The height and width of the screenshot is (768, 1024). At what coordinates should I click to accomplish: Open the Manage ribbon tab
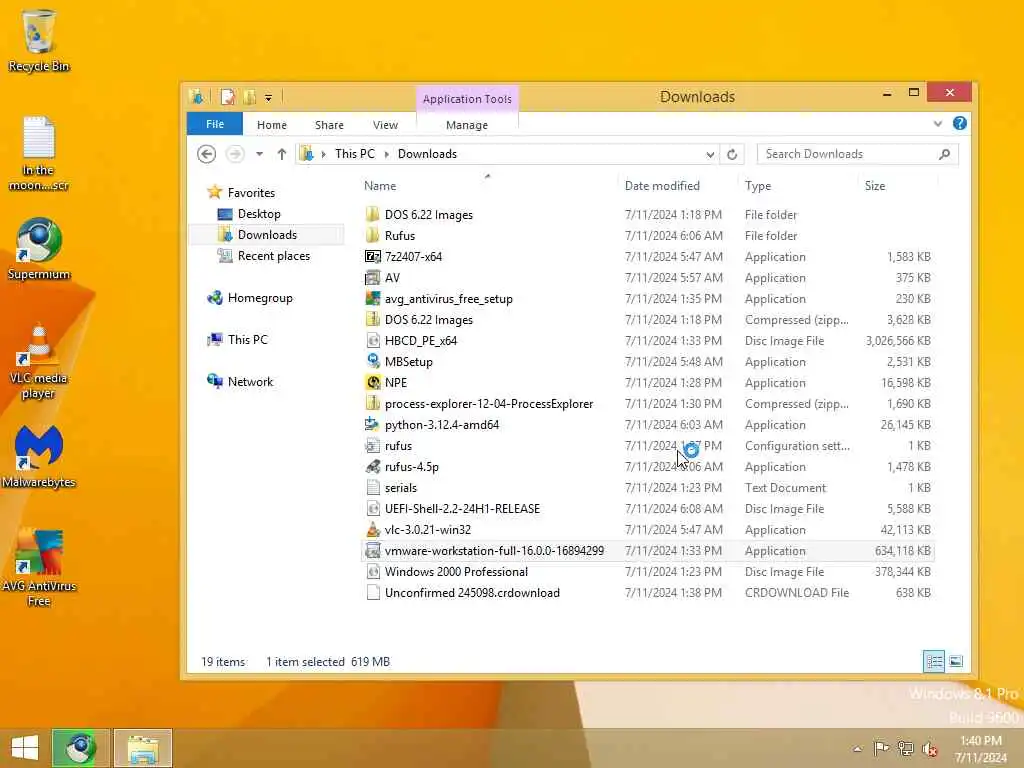(x=467, y=125)
